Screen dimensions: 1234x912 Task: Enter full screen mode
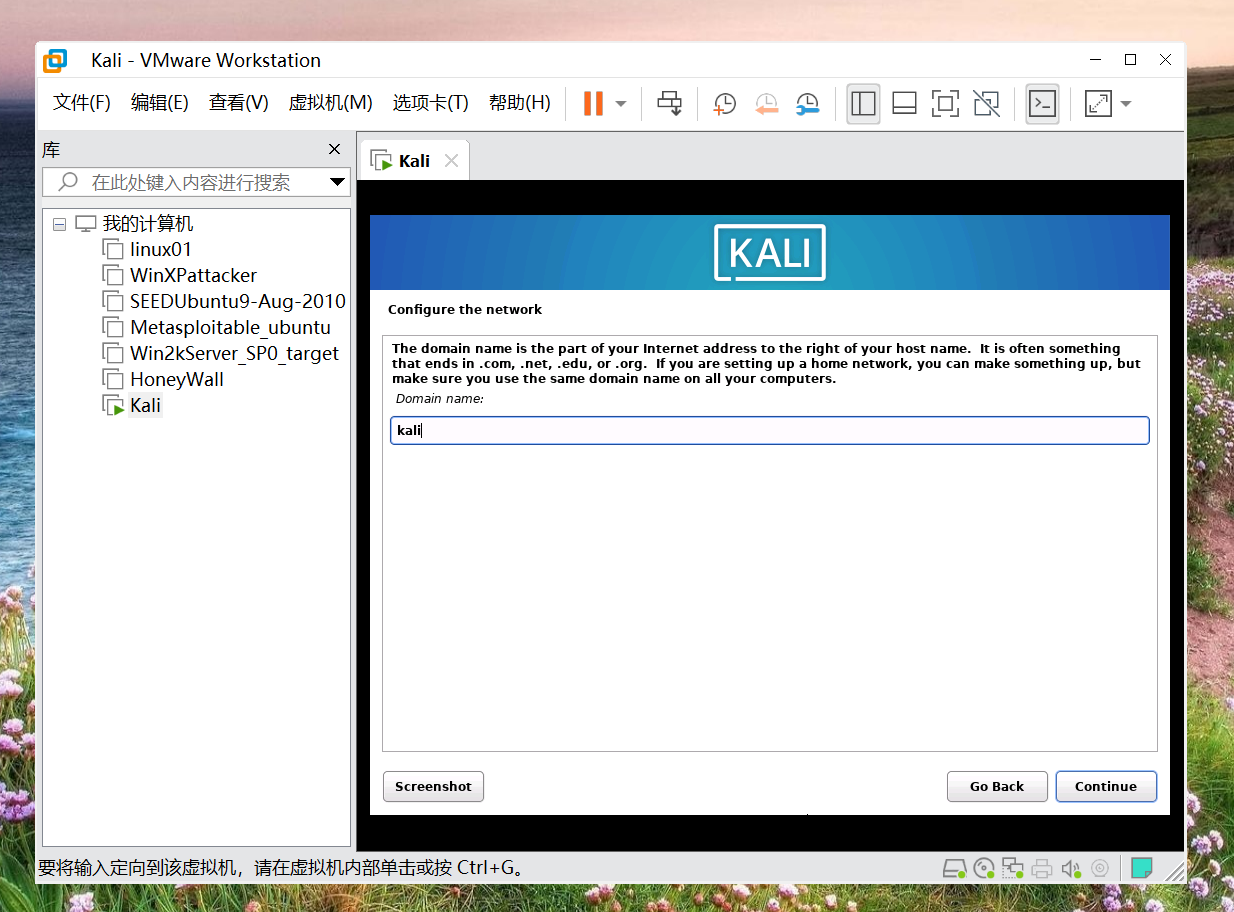pyautogui.click(x=945, y=103)
